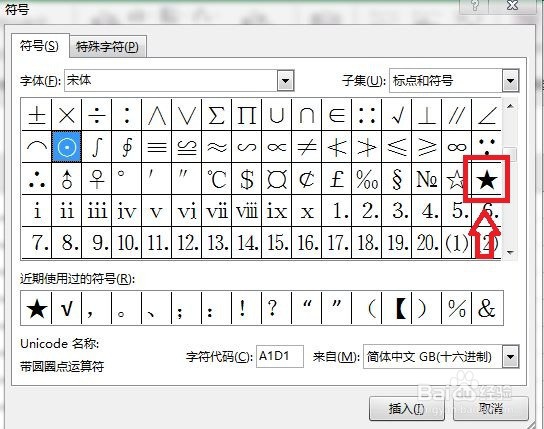Select the numbered 20. symbol
The height and width of the screenshot is (429, 544).
[x=426, y=243]
